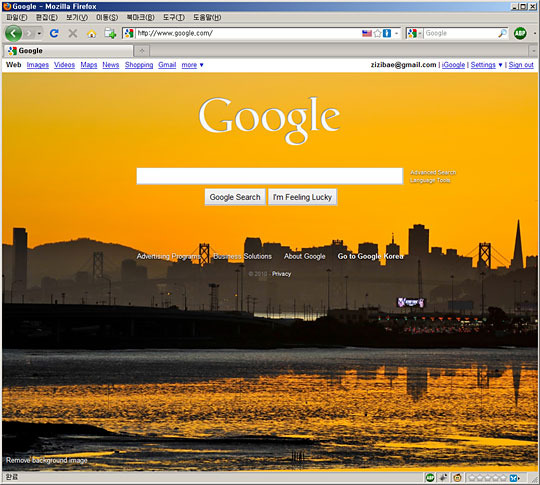Open the Gmail link
Image resolution: width=540 pixels, height=485 pixels.
[167, 65]
